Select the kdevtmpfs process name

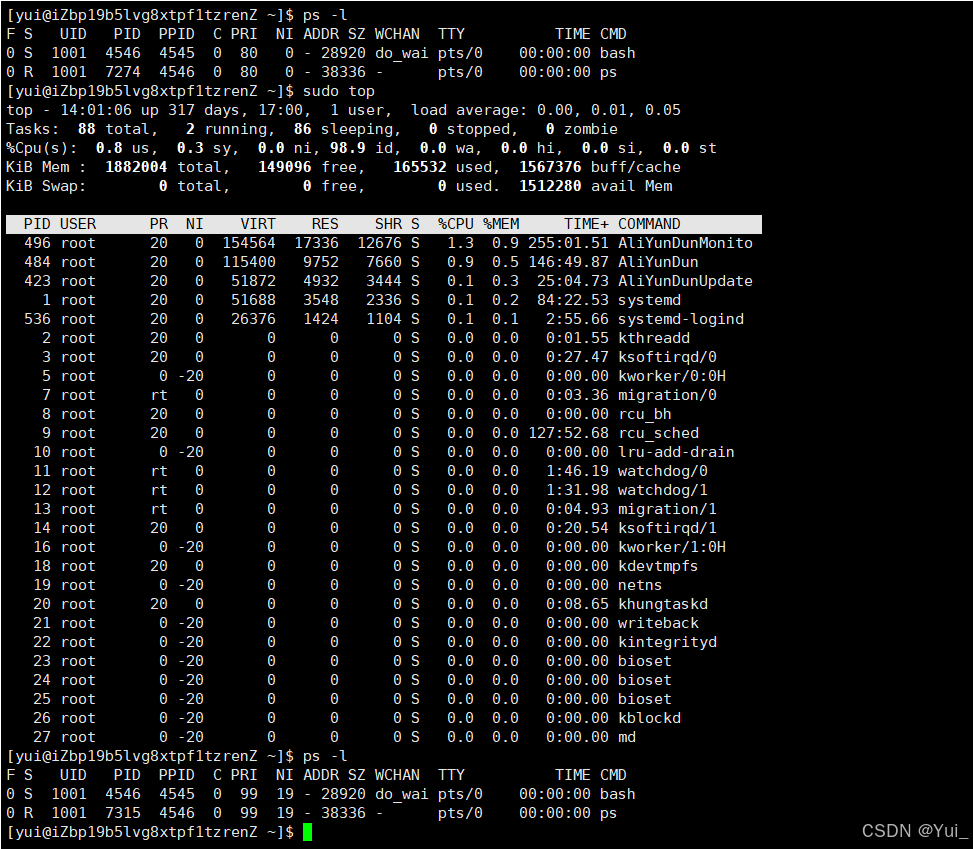658,567
